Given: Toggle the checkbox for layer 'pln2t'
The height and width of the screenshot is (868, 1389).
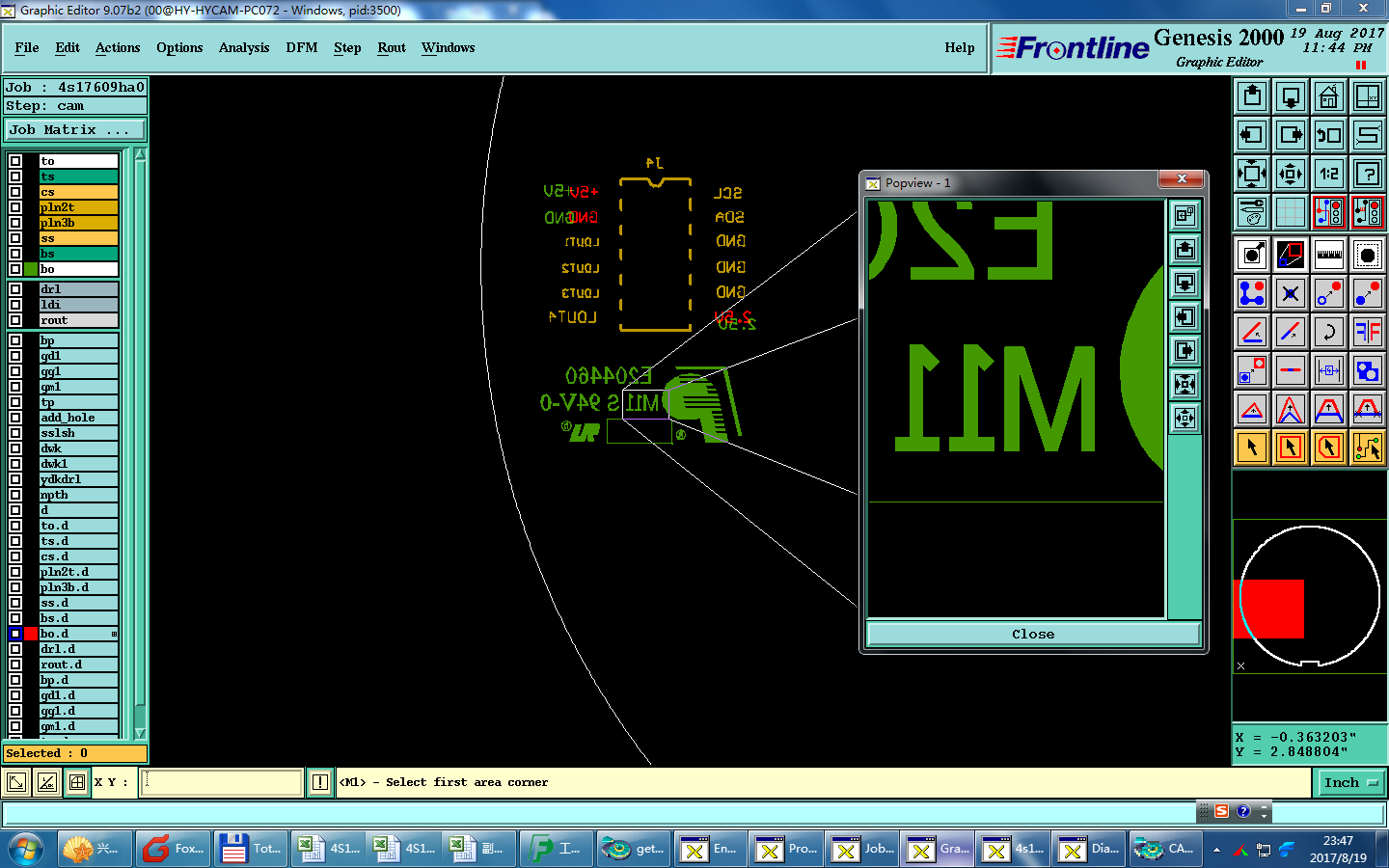Looking at the screenshot, I should [15, 207].
